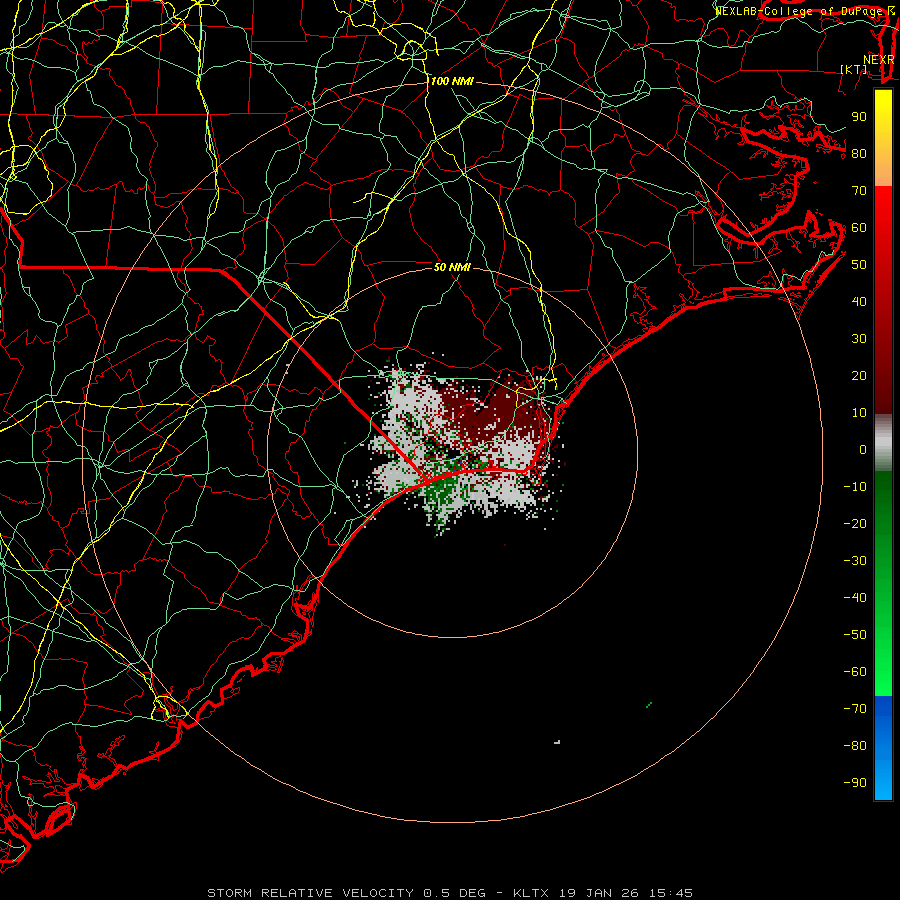Click the 0 value on the velocity scale
The width and height of the screenshot is (900, 900).
pos(863,449)
